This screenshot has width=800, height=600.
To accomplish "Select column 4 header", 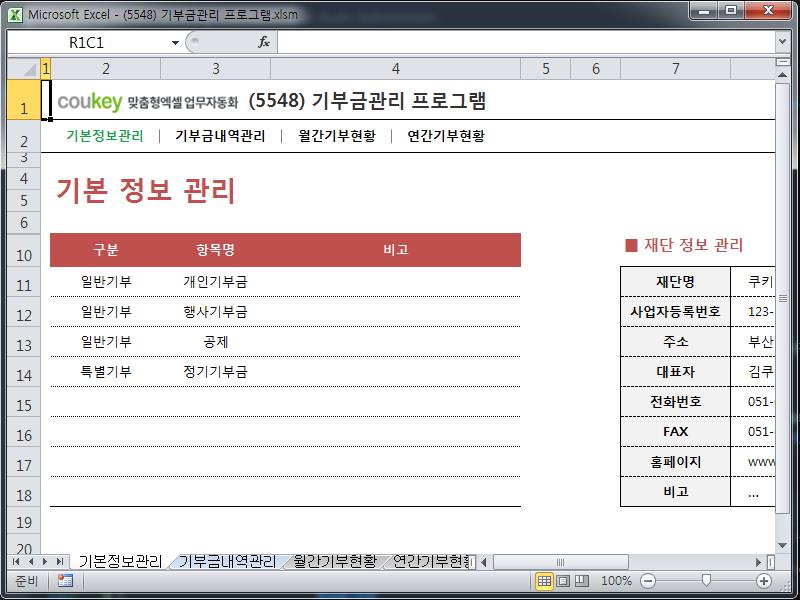I will 395,68.
